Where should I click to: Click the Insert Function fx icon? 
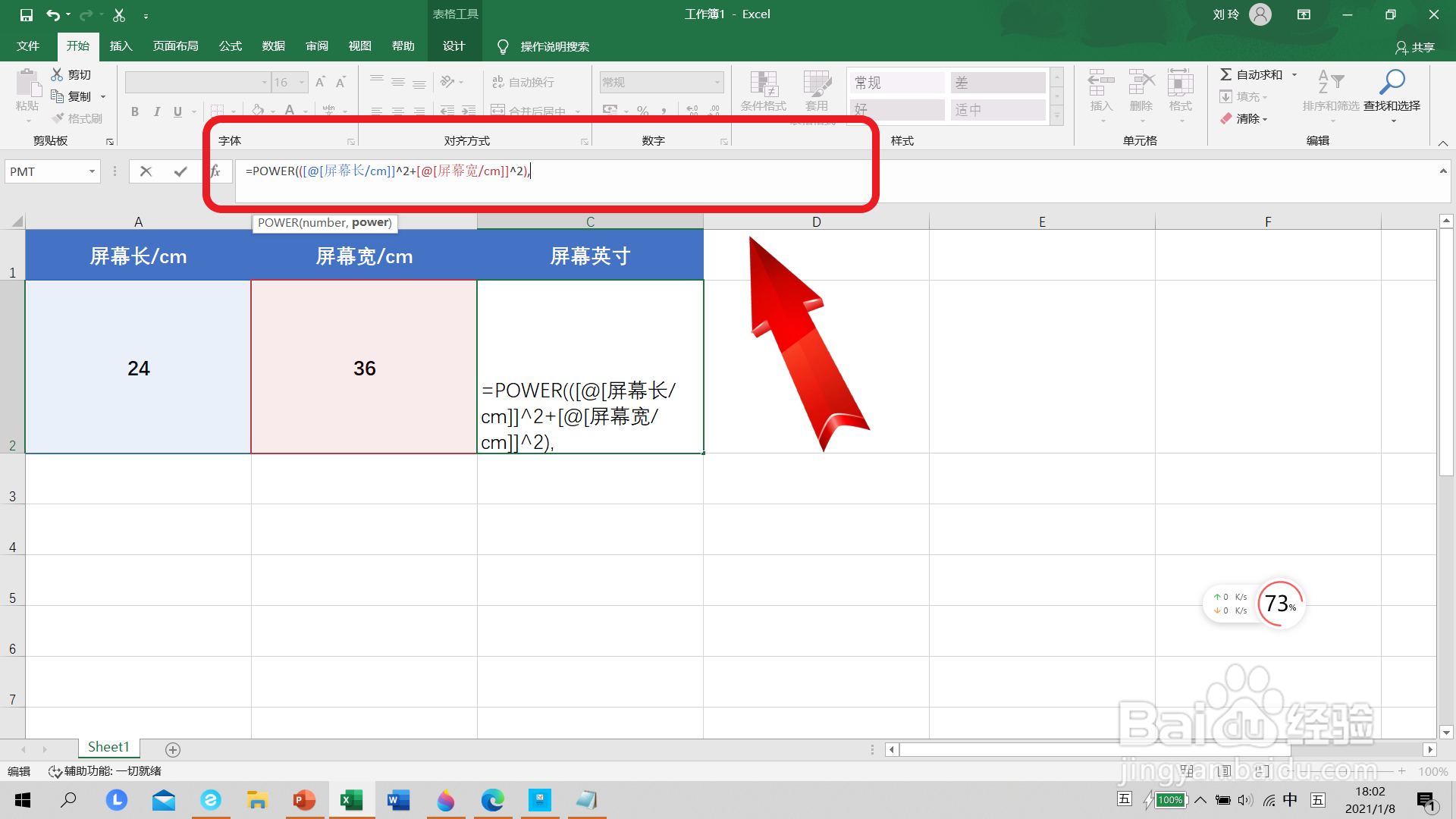coord(215,171)
